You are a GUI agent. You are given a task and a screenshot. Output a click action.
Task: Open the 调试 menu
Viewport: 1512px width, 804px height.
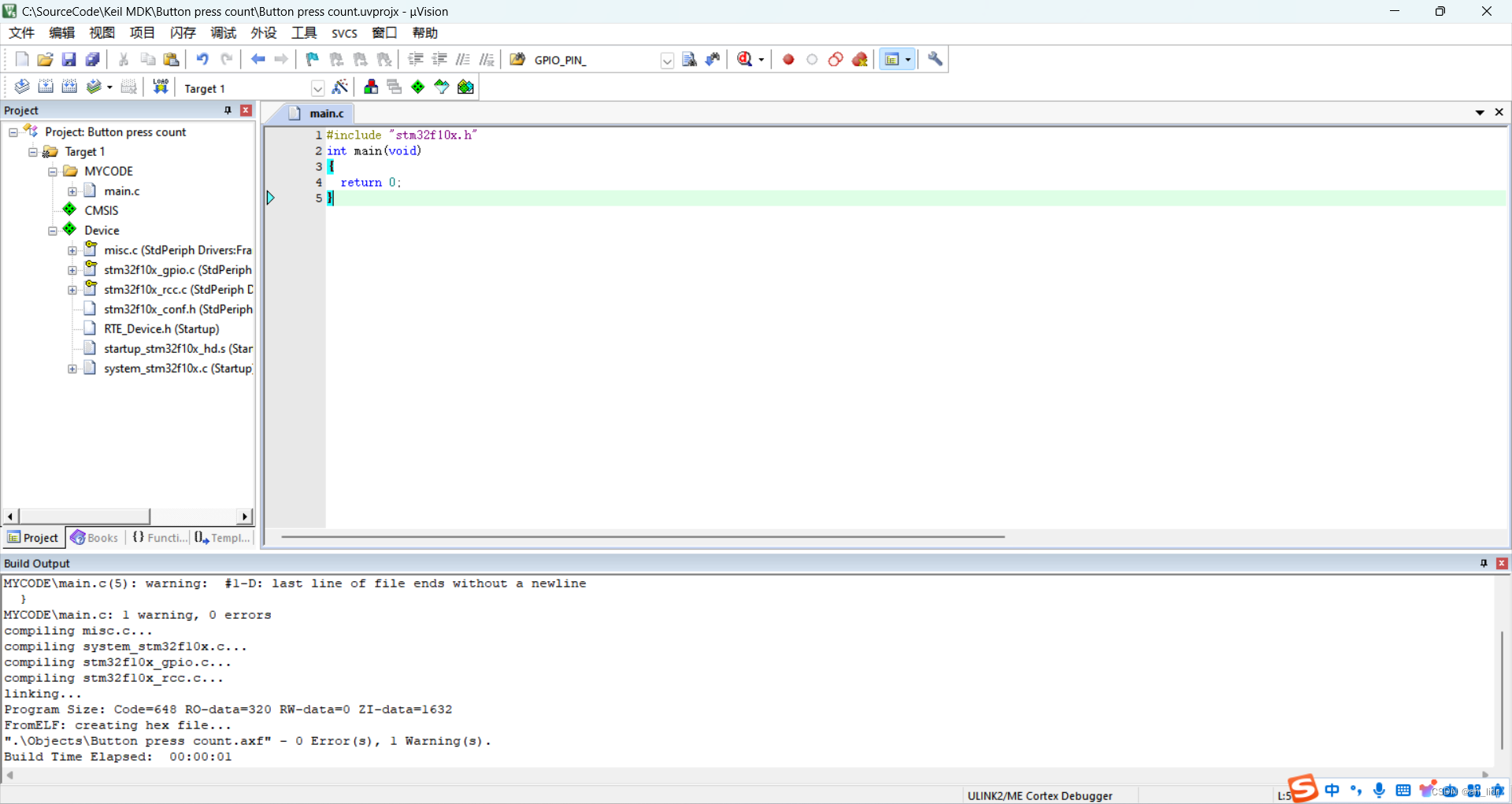point(223,32)
